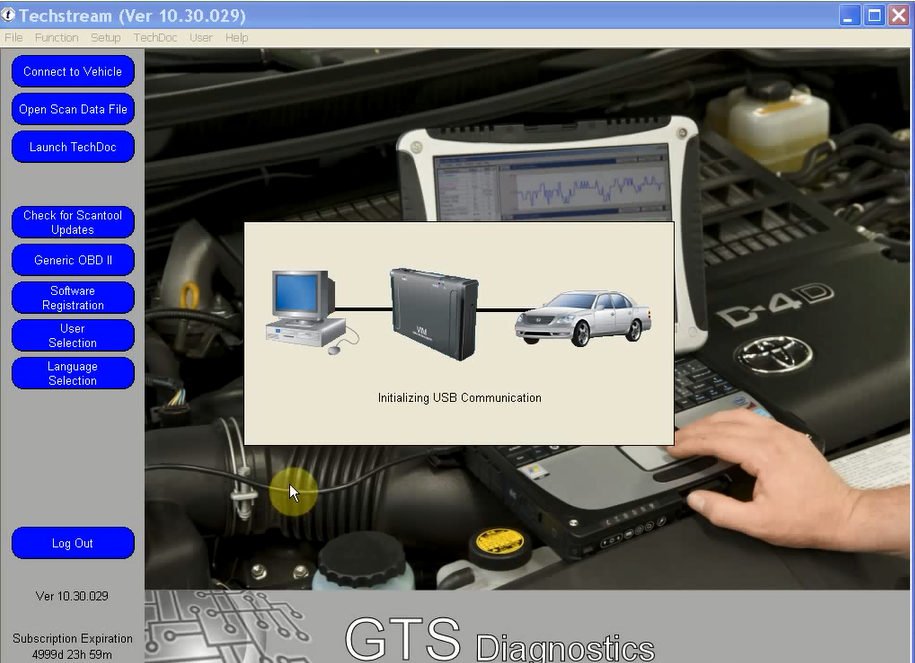Click the desktop computer icon in dialog
Screen dimensions: 915x663
pyautogui.click(x=312, y=312)
